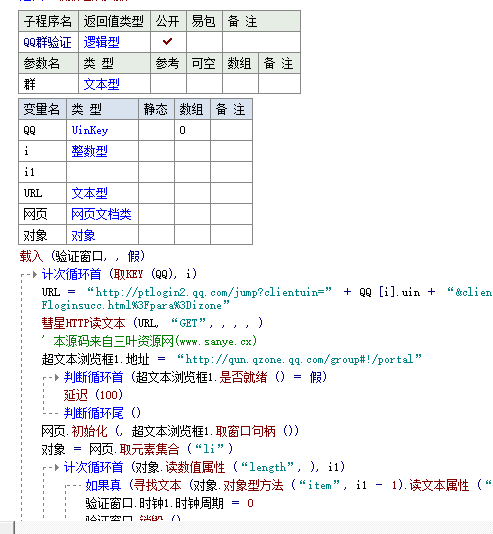
Task: Collapse the 判断循环首 loop arrow
Action: coord(57,377)
